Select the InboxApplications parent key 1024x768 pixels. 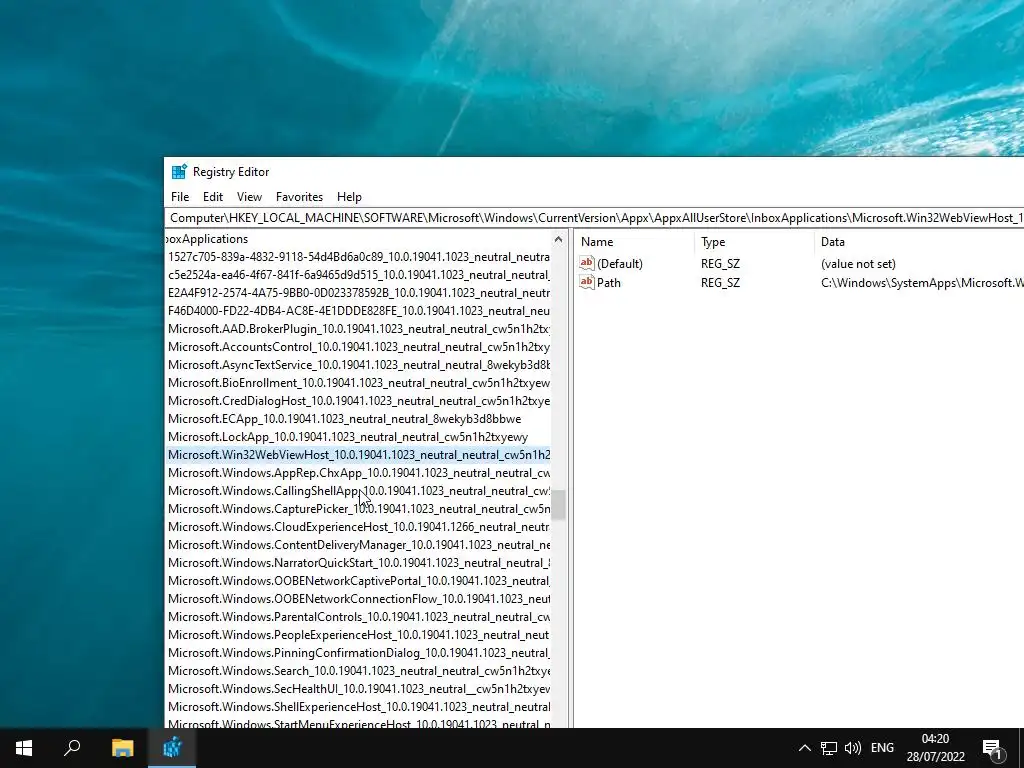click(208, 239)
